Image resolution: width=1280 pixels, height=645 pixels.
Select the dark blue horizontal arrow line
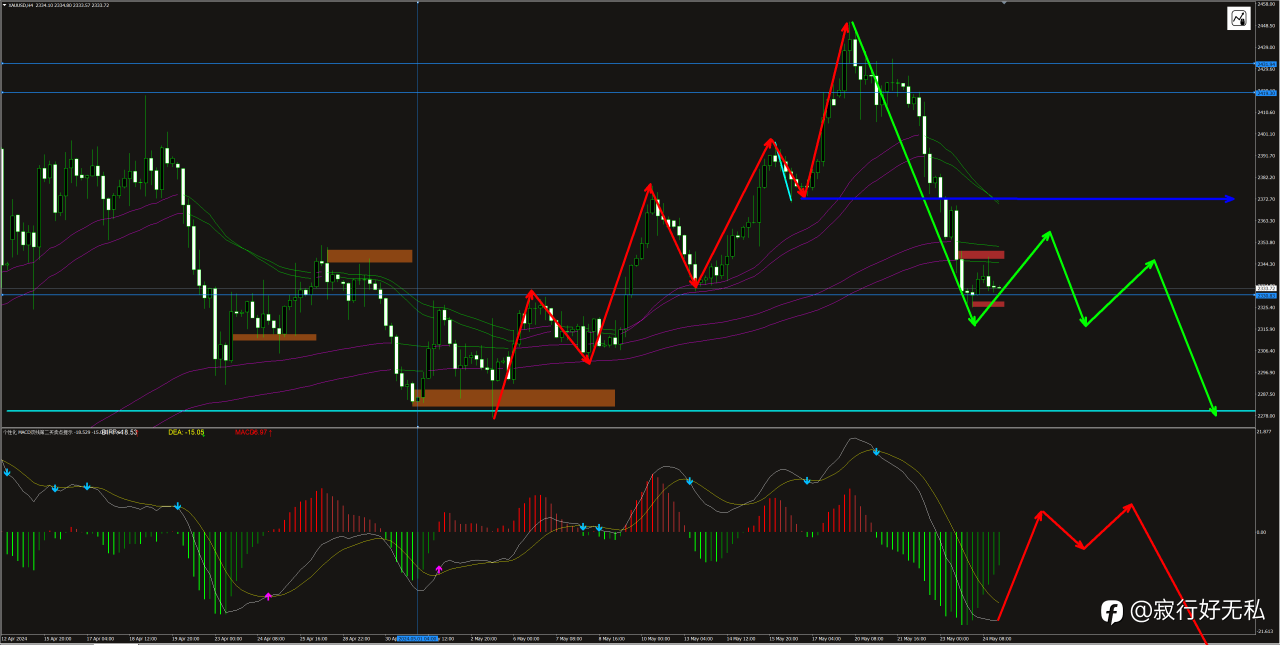point(1015,199)
